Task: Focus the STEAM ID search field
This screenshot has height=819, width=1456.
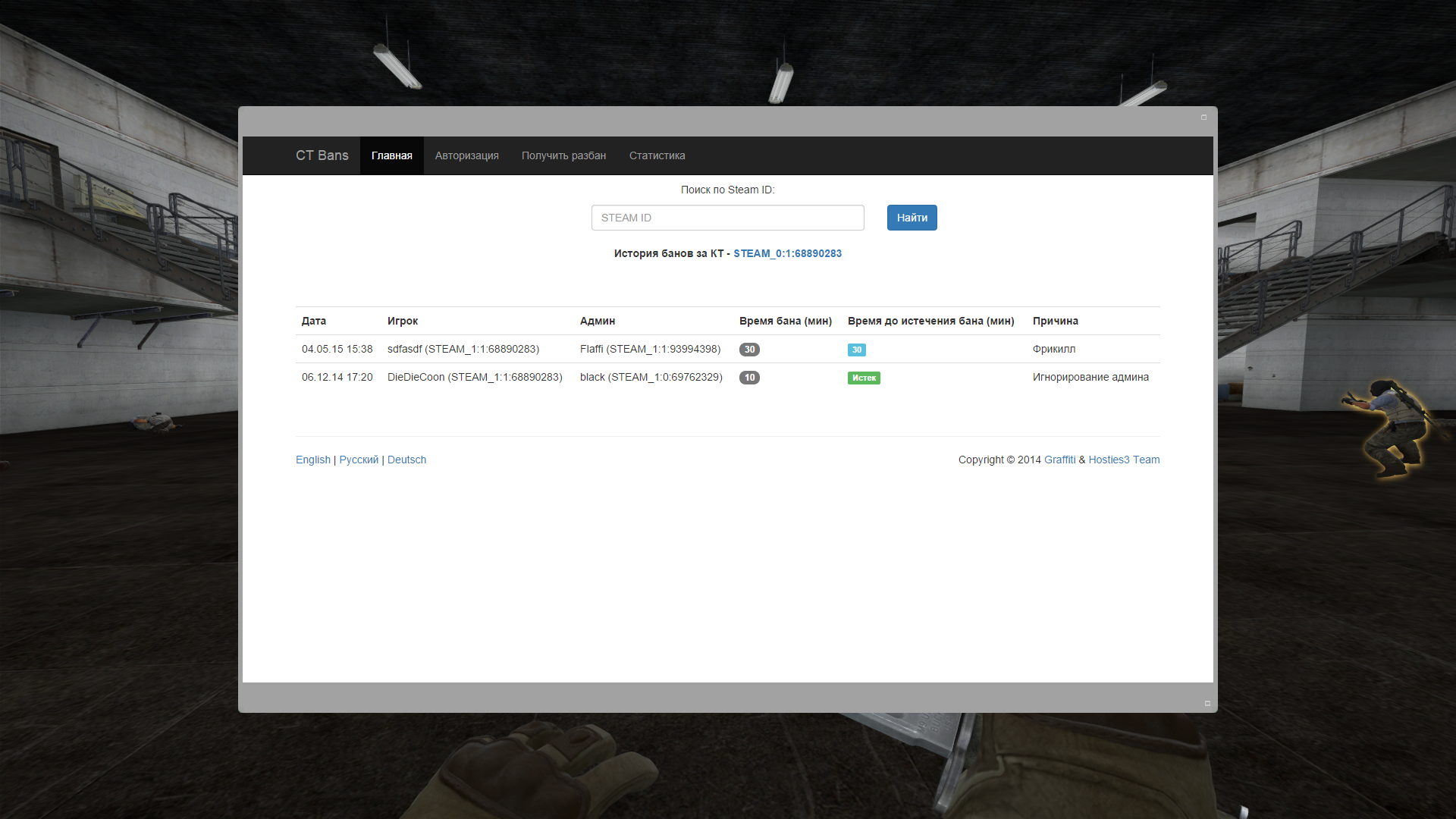Action: click(727, 218)
